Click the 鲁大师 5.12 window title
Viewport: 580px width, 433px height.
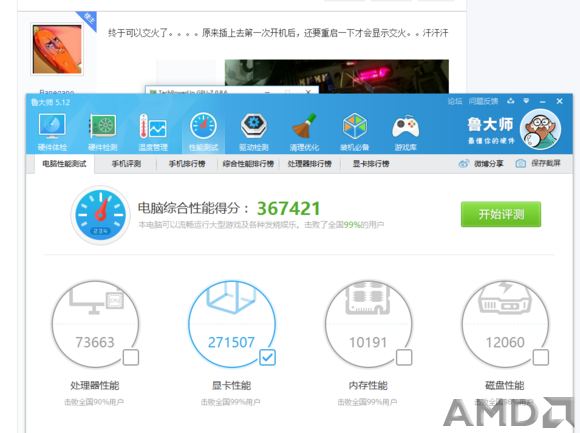(50, 102)
